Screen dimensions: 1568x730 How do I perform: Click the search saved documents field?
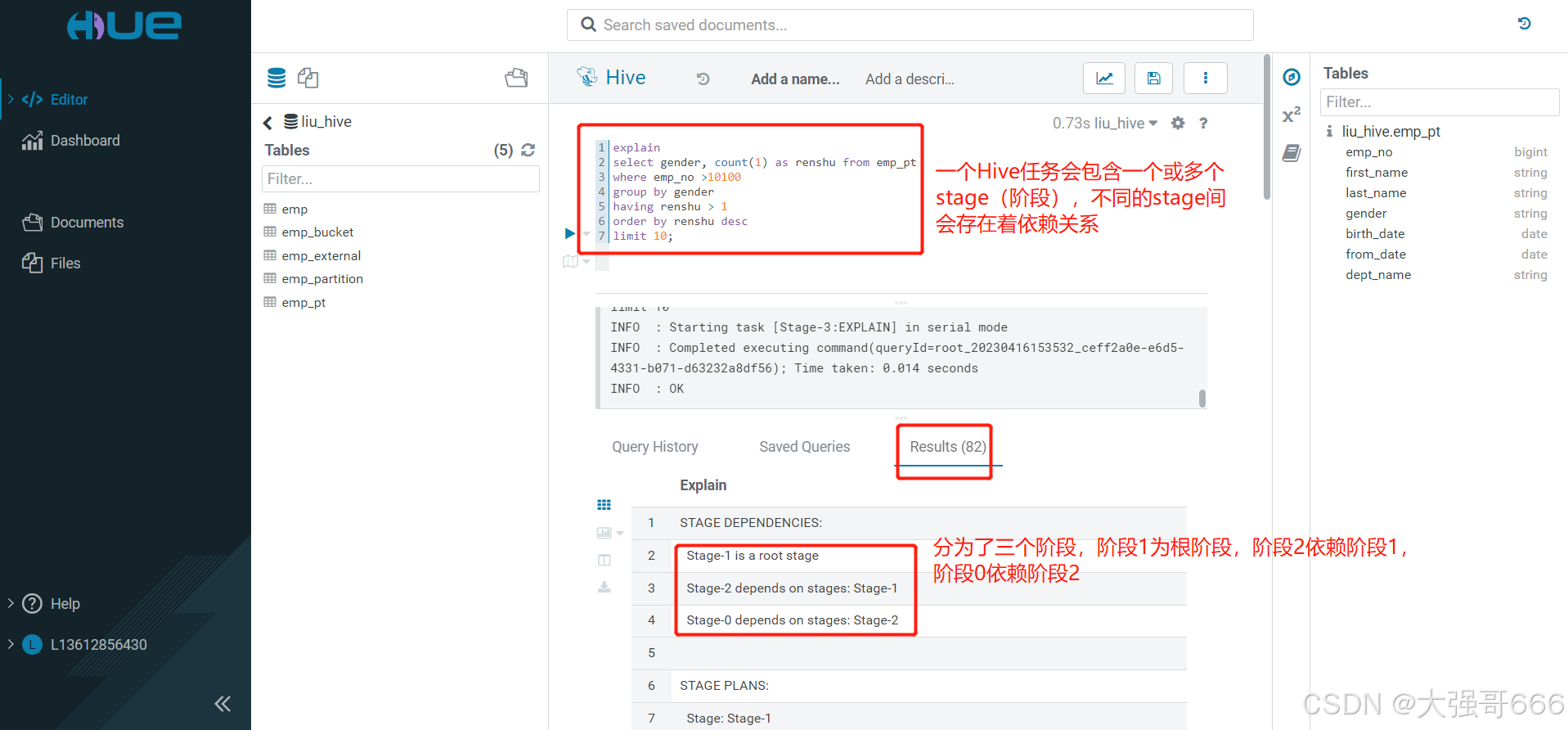[910, 25]
